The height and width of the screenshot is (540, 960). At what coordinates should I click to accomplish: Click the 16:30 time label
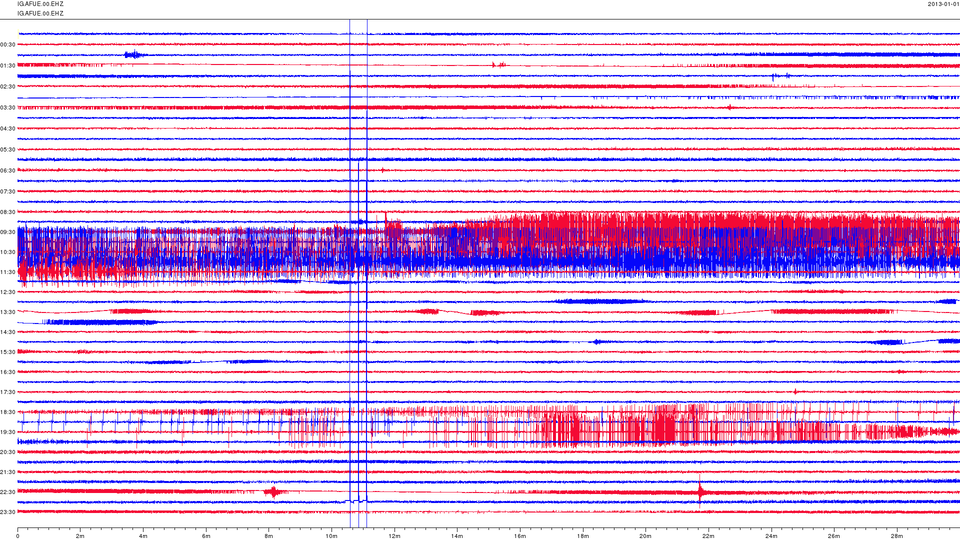tap(8, 372)
